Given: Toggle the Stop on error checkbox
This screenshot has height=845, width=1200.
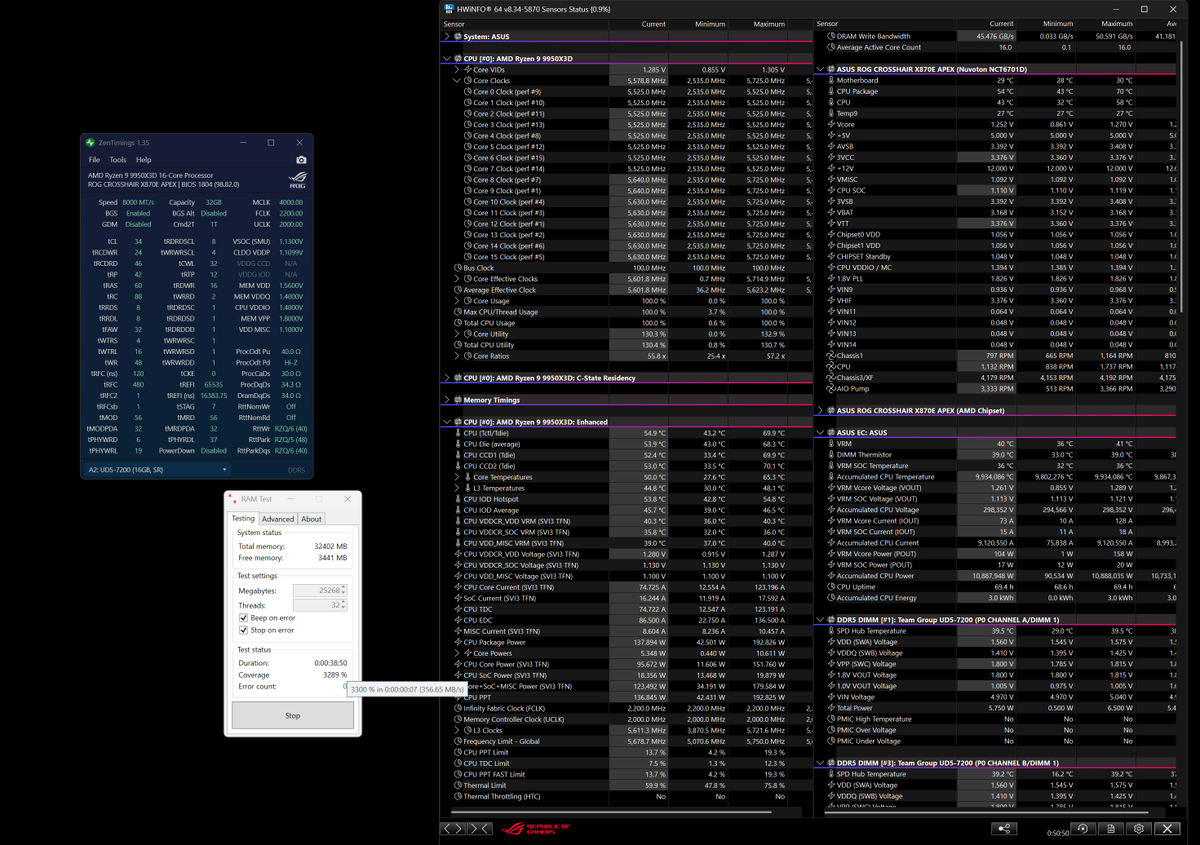Looking at the screenshot, I should tap(243, 630).
